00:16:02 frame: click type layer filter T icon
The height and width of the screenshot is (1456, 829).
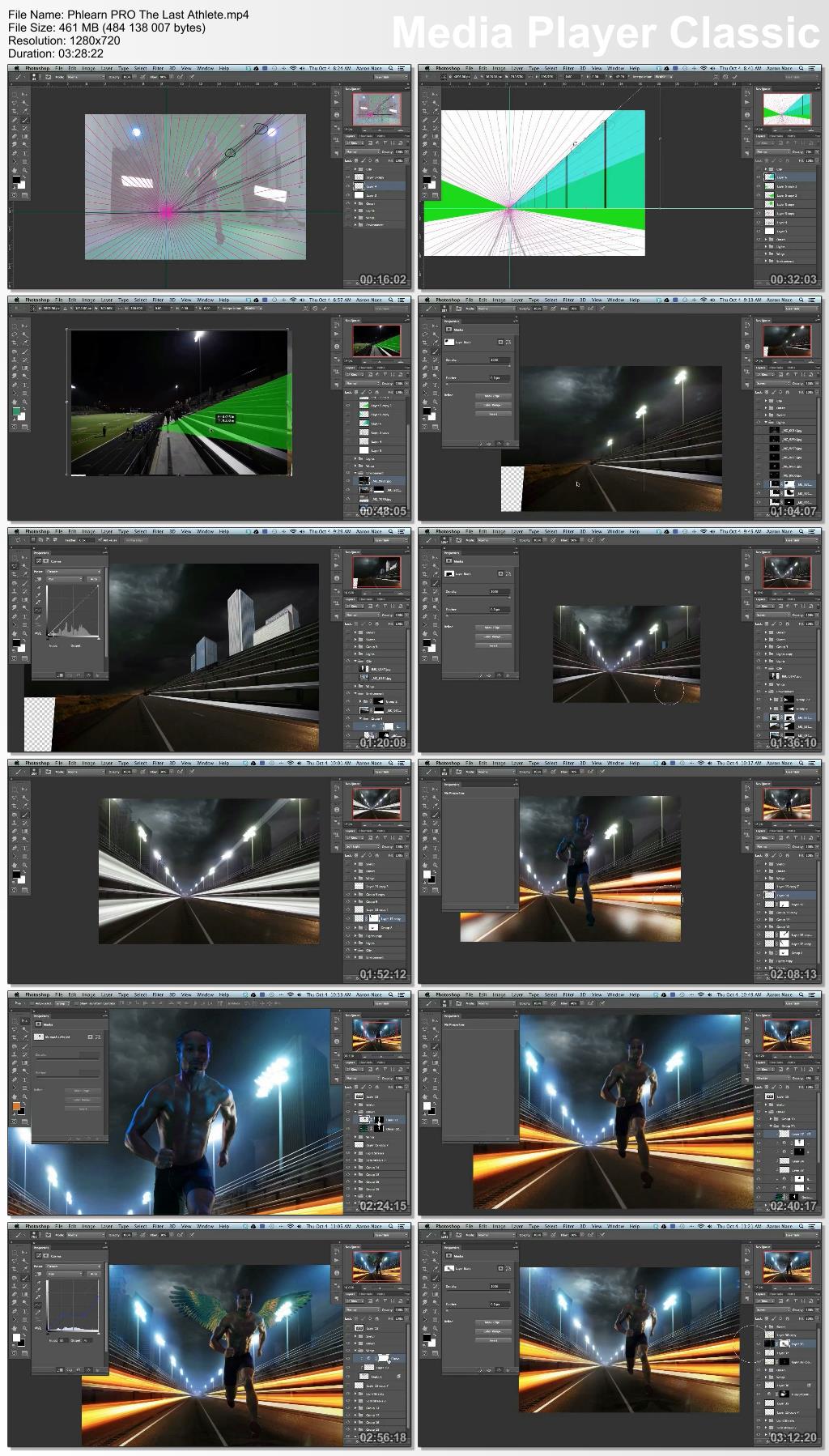[x=385, y=143]
